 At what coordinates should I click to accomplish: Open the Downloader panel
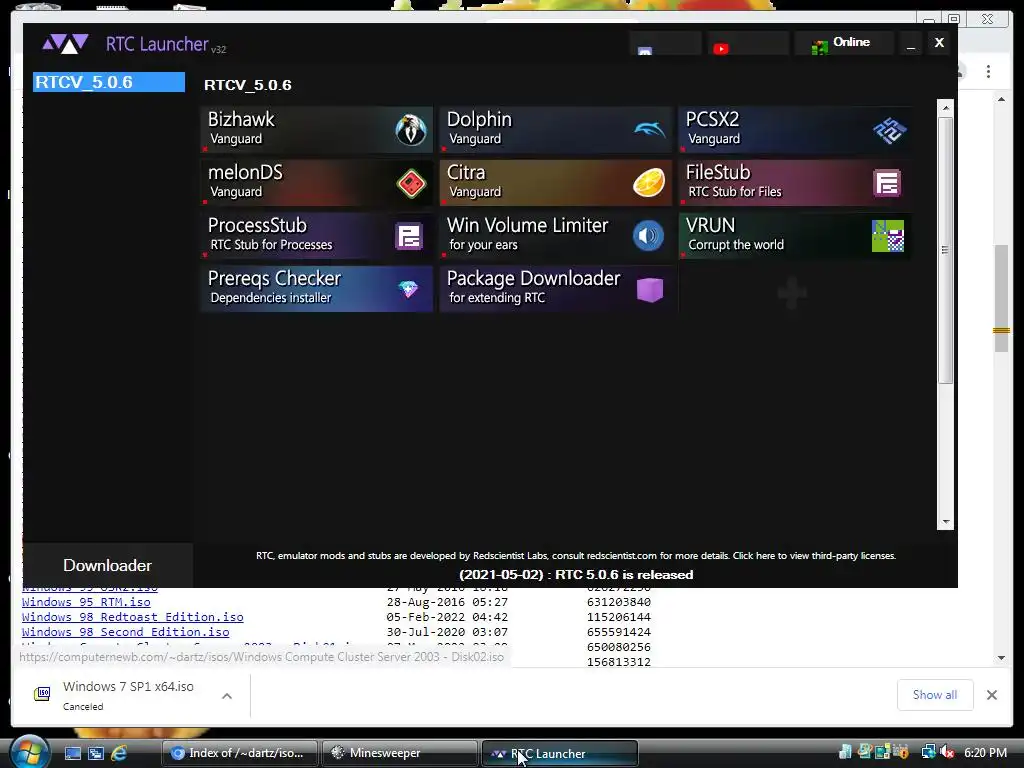108,565
